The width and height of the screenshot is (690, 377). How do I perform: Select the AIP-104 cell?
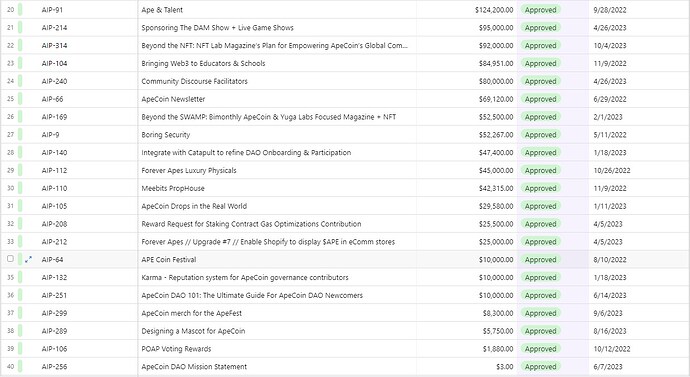[54, 63]
